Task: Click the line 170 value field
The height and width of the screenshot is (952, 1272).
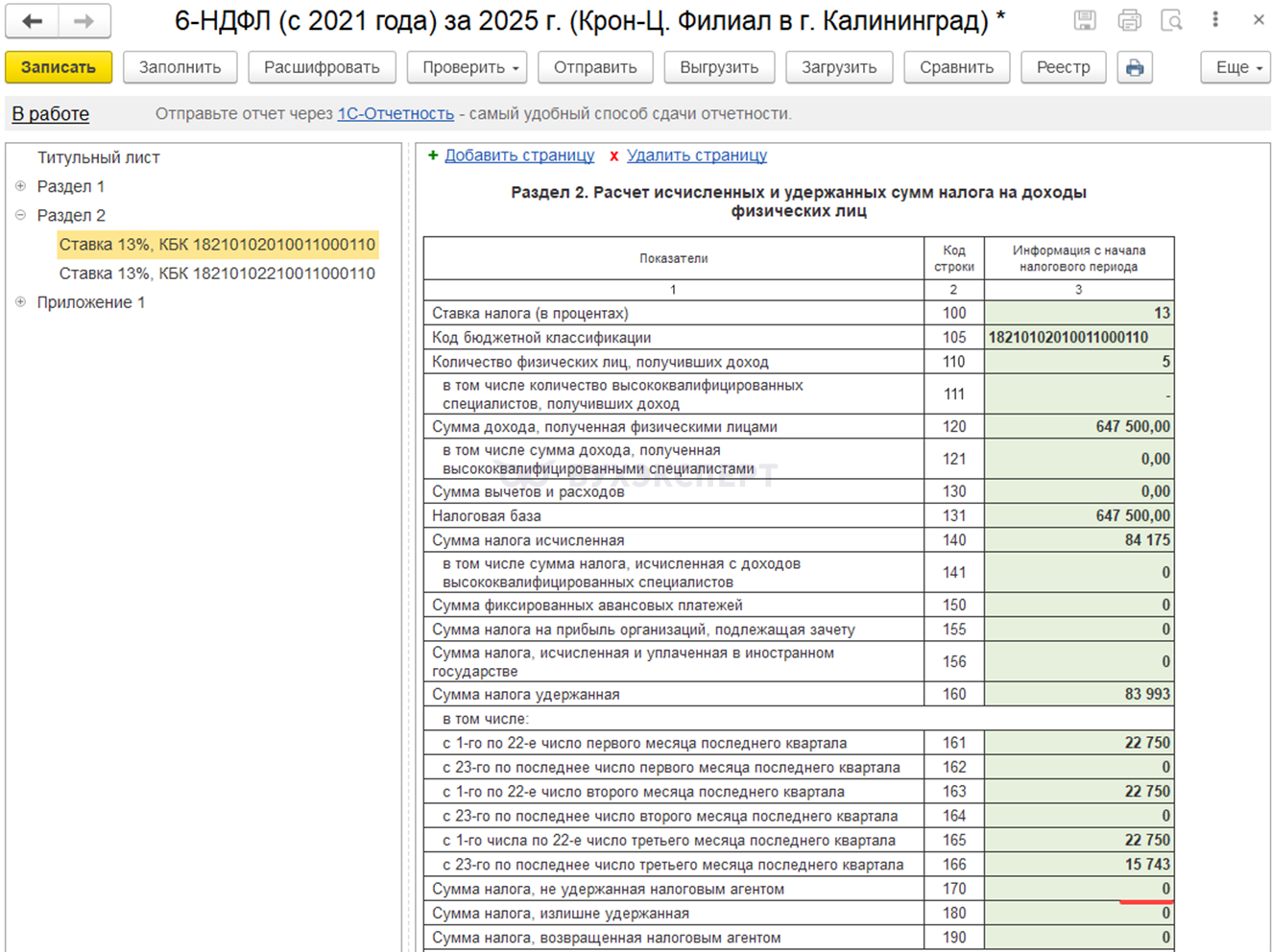Action: point(1078,890)
